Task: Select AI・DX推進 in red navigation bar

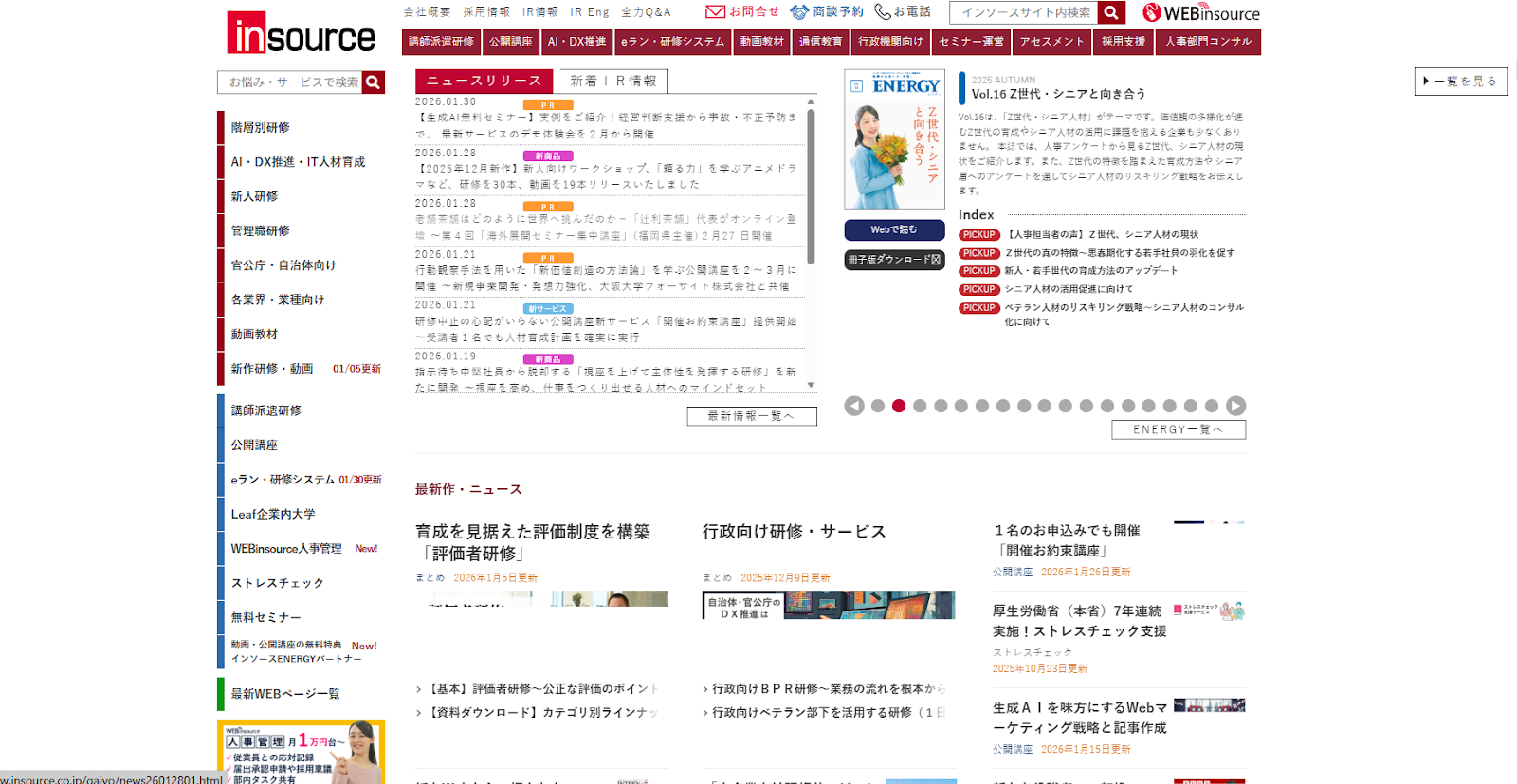Action: click(576, 42)
